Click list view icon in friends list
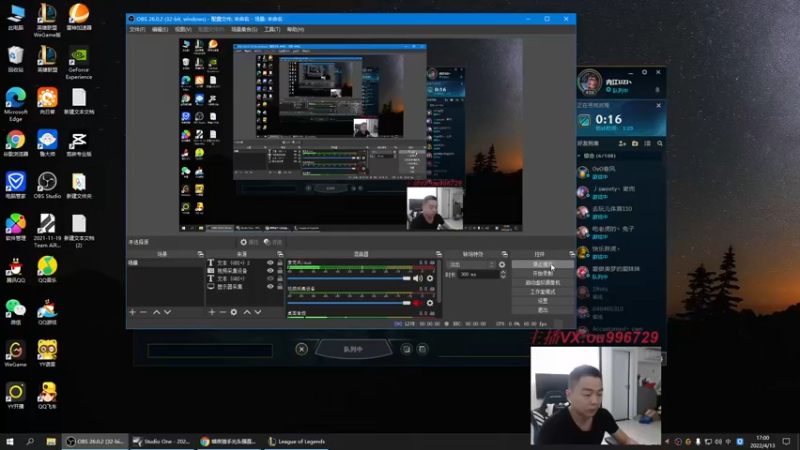The height and width of the screenshot is (450, 800). [x=647, y=144]
